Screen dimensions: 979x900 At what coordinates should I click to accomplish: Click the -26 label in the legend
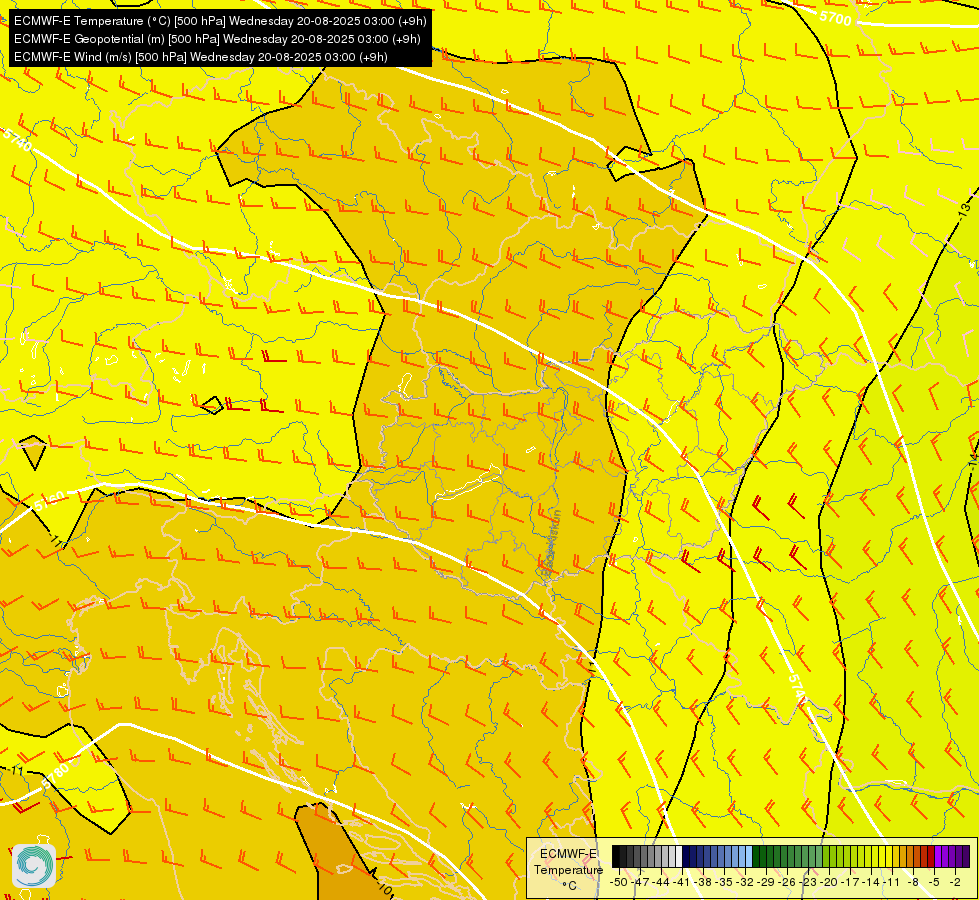pos(787,882)
